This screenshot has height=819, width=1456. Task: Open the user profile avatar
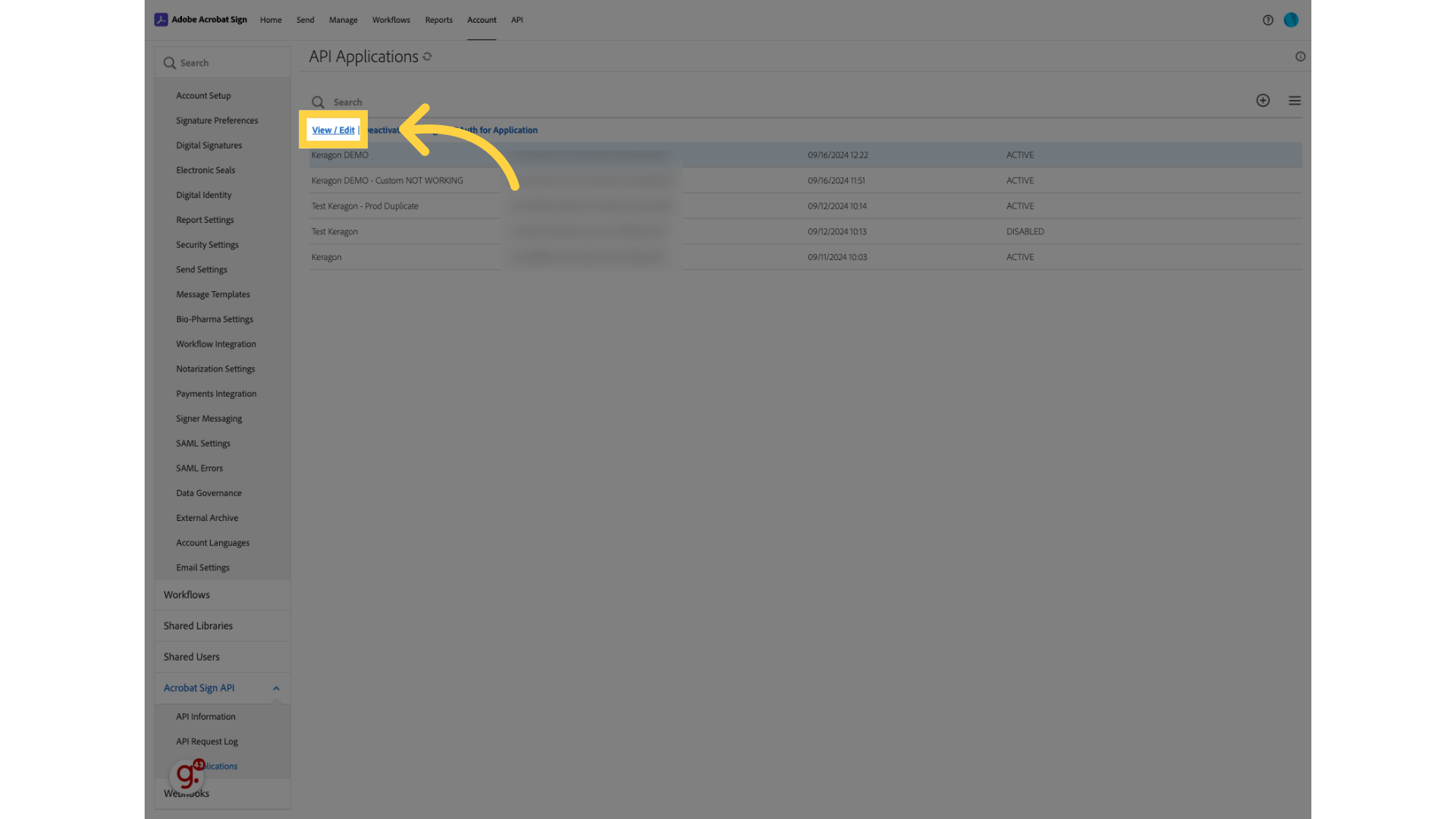1291,20
